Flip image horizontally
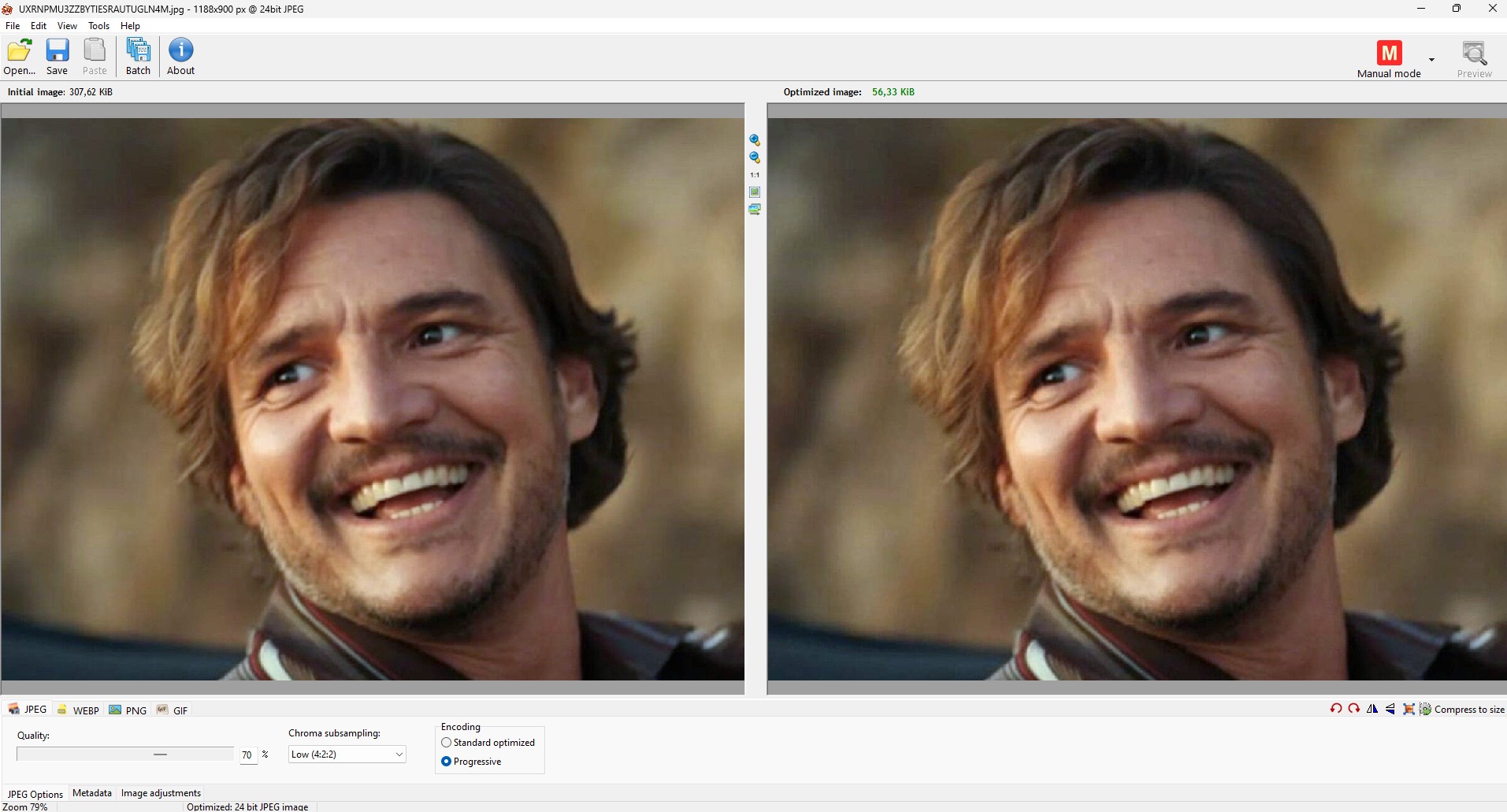Viewport: 1507px width, 812px height. click(1372, 709)
